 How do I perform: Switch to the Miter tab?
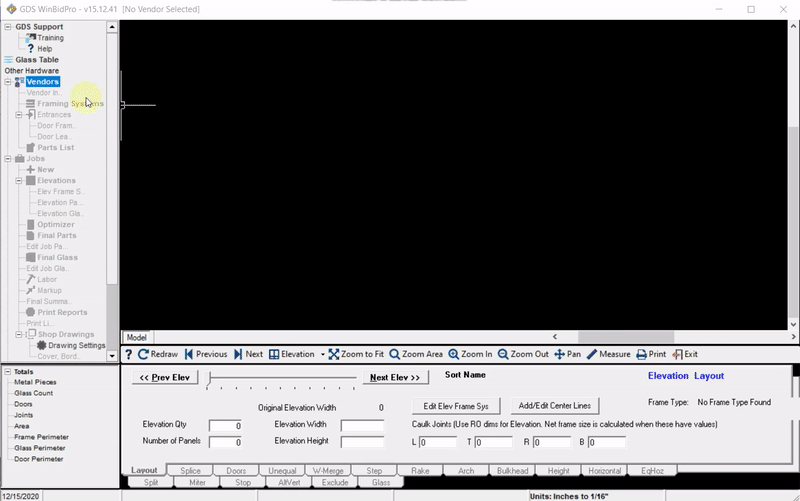point(197,482)
